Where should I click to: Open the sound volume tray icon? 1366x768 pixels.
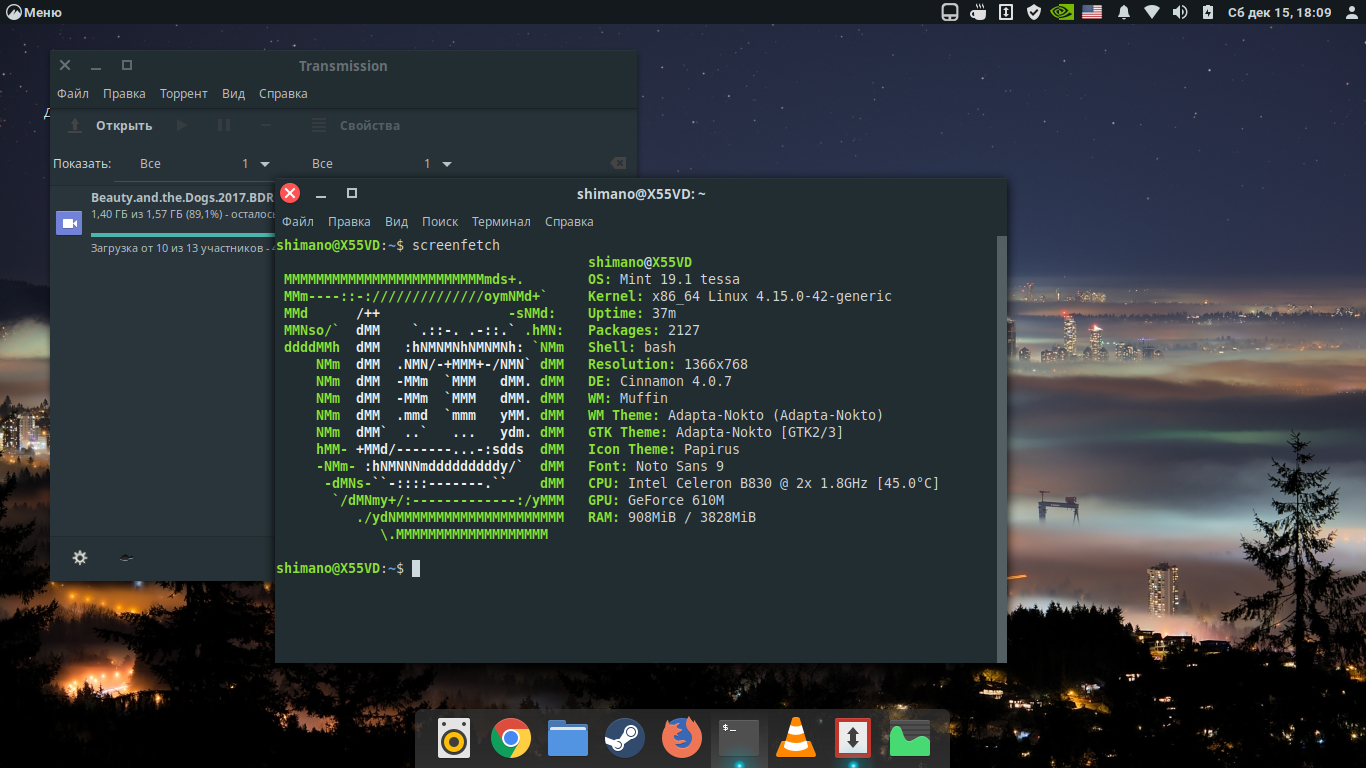pyautogui.click(x=1180, y=12)
